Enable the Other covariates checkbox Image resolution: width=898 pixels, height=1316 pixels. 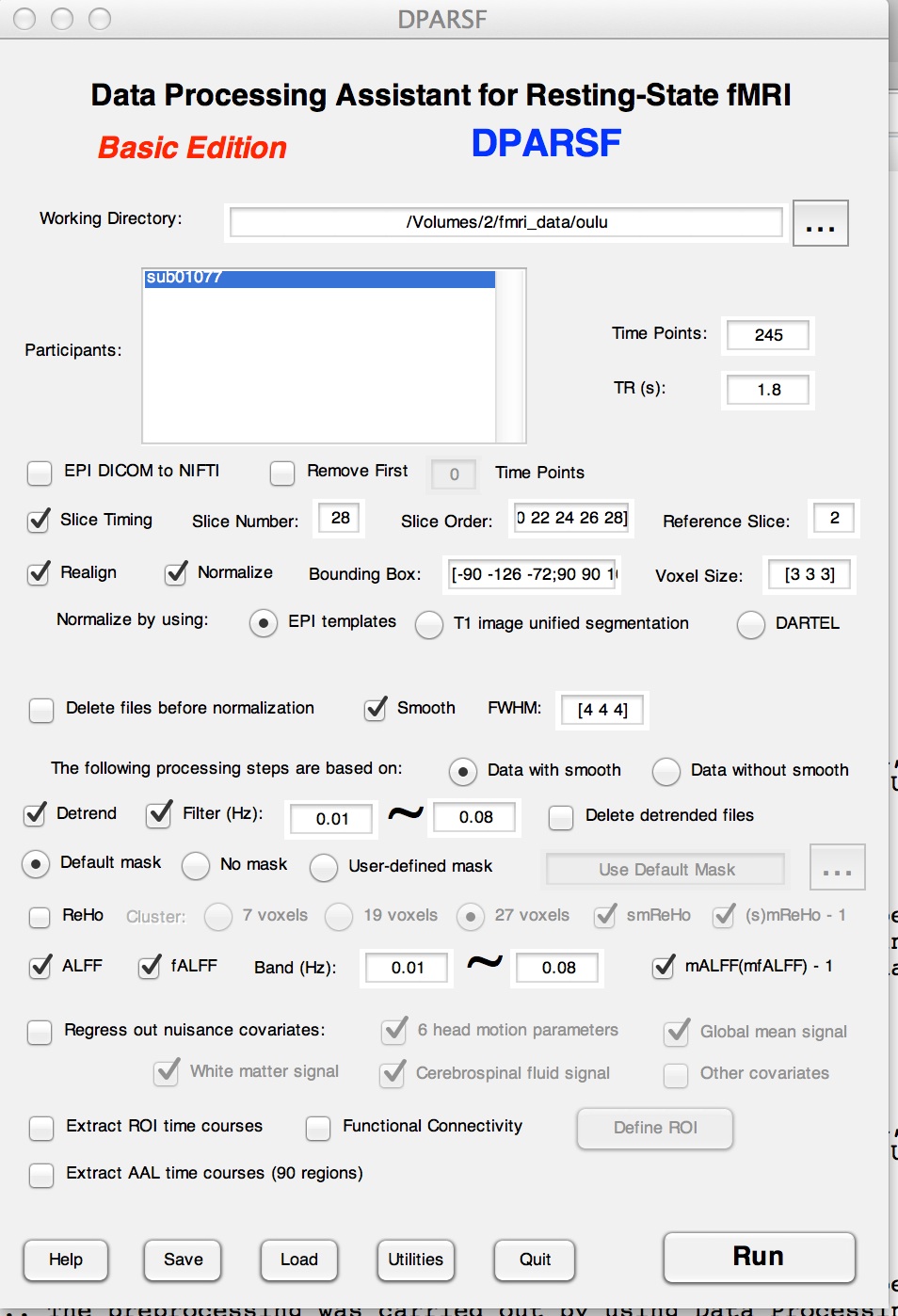(x=676, y=1075)
